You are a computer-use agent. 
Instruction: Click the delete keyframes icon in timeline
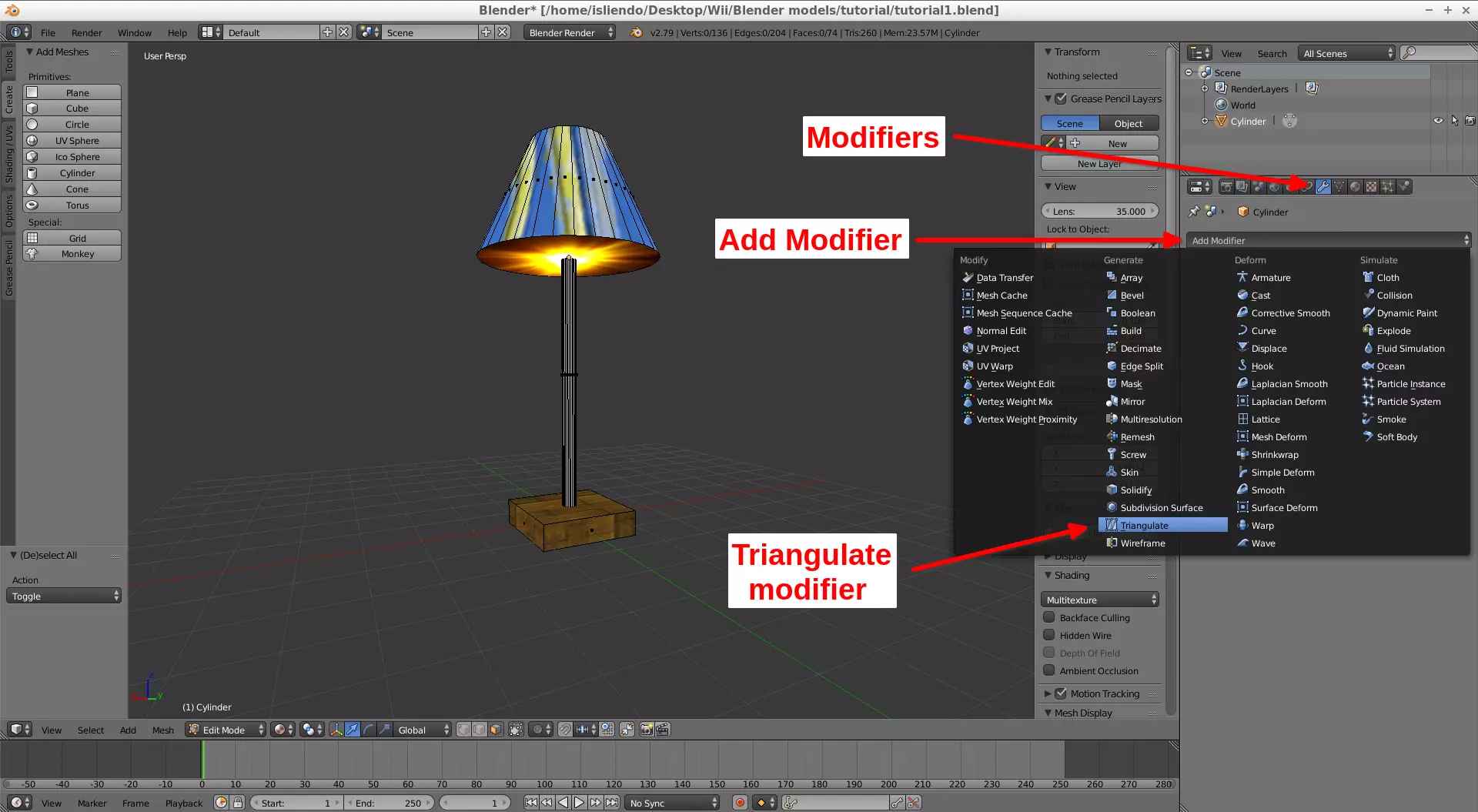(914, 803)
